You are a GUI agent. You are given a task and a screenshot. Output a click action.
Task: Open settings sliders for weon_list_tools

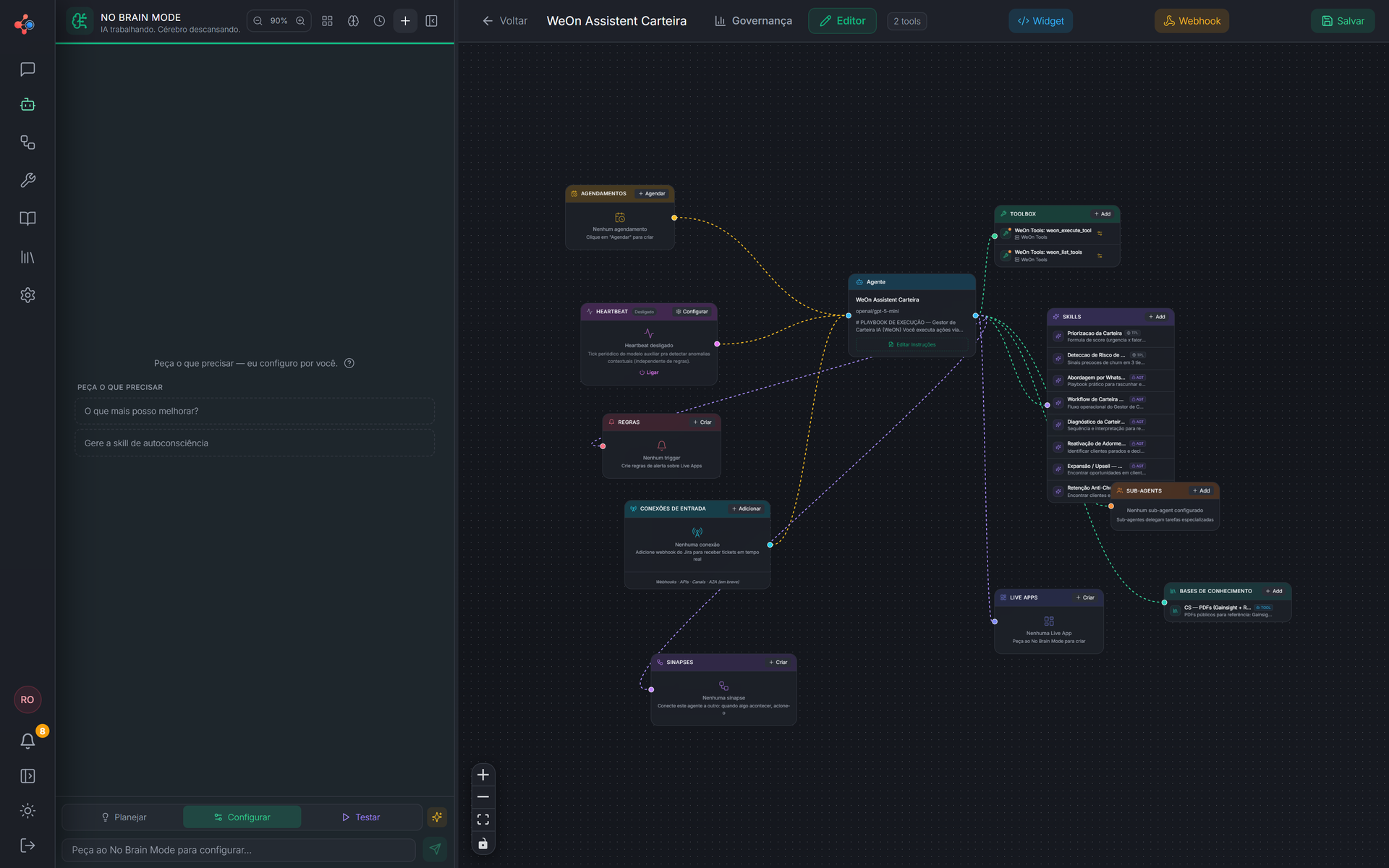[1100, 256]
